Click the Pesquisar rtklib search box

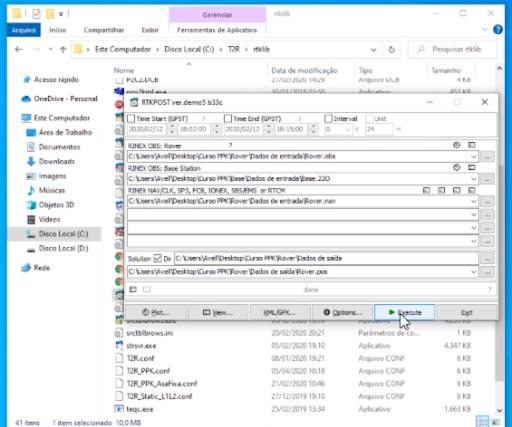(x=453, y=50)
